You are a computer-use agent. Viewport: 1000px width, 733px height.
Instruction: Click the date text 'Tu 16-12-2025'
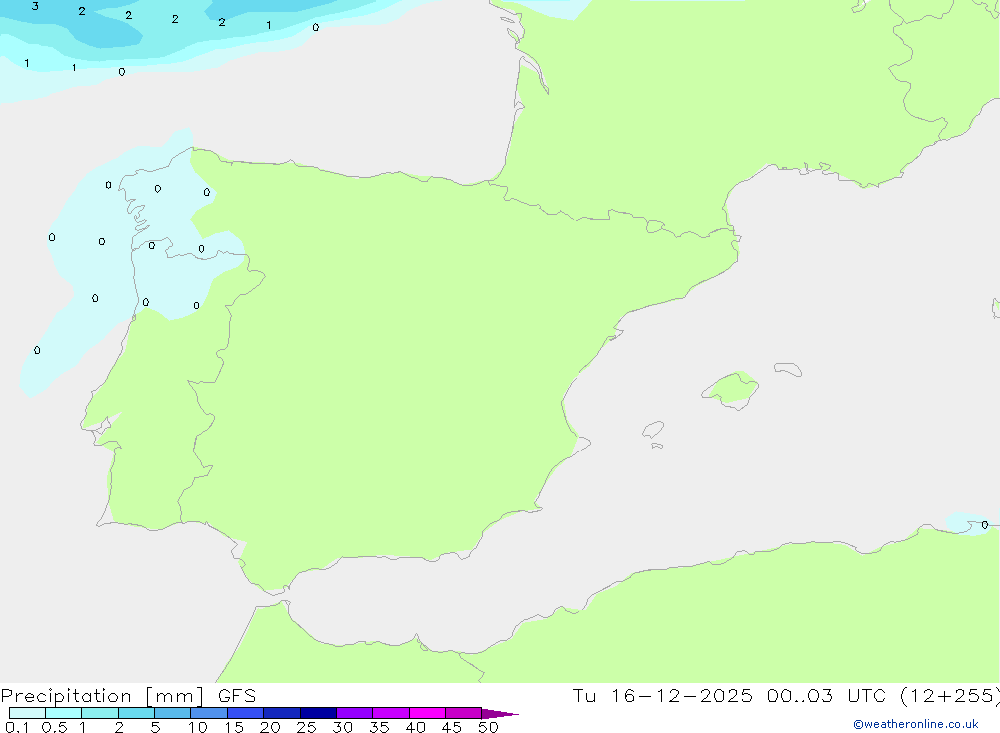[x=662, y=696]
